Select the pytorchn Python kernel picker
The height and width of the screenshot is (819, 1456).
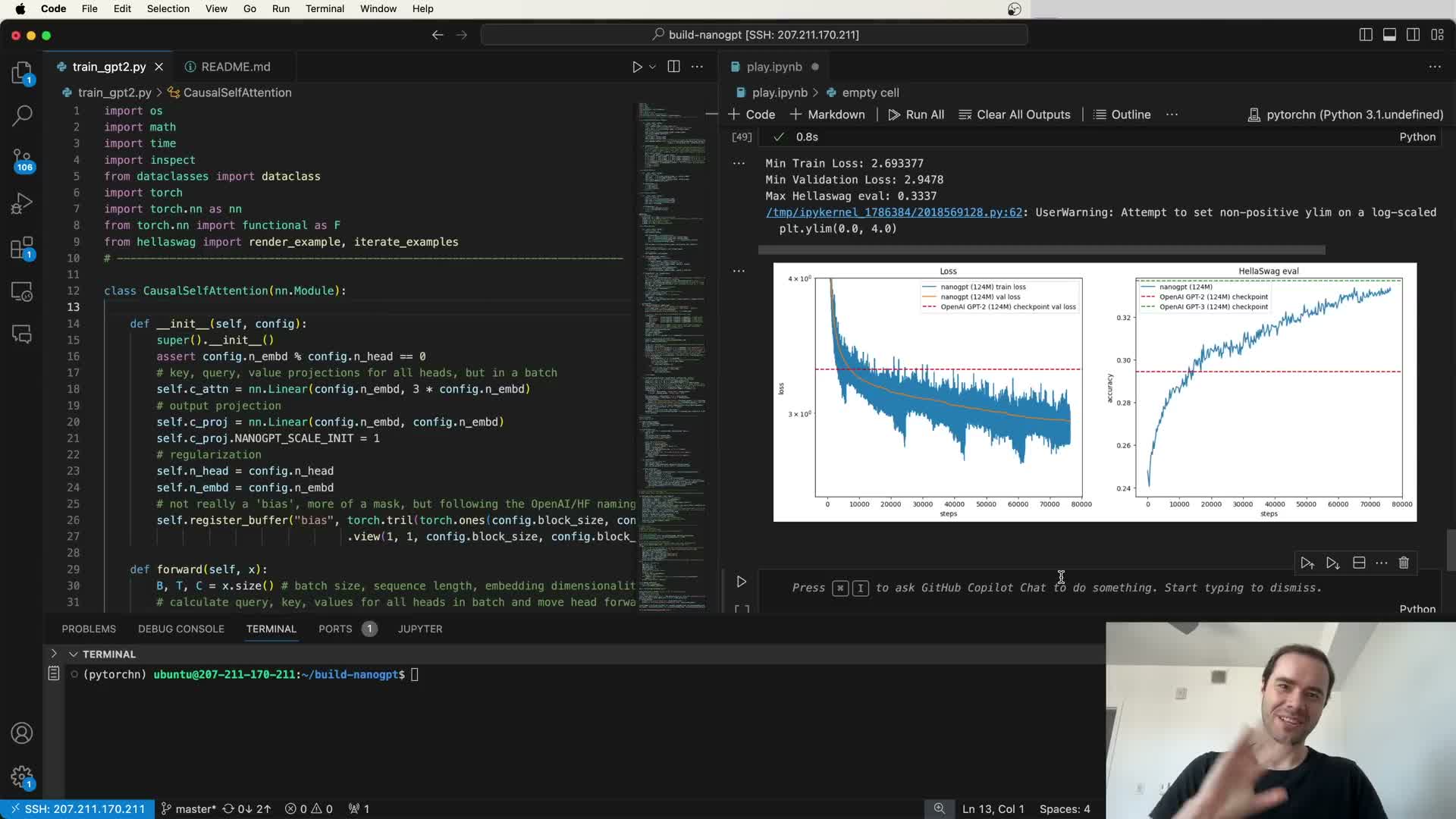click(1345, 115)
